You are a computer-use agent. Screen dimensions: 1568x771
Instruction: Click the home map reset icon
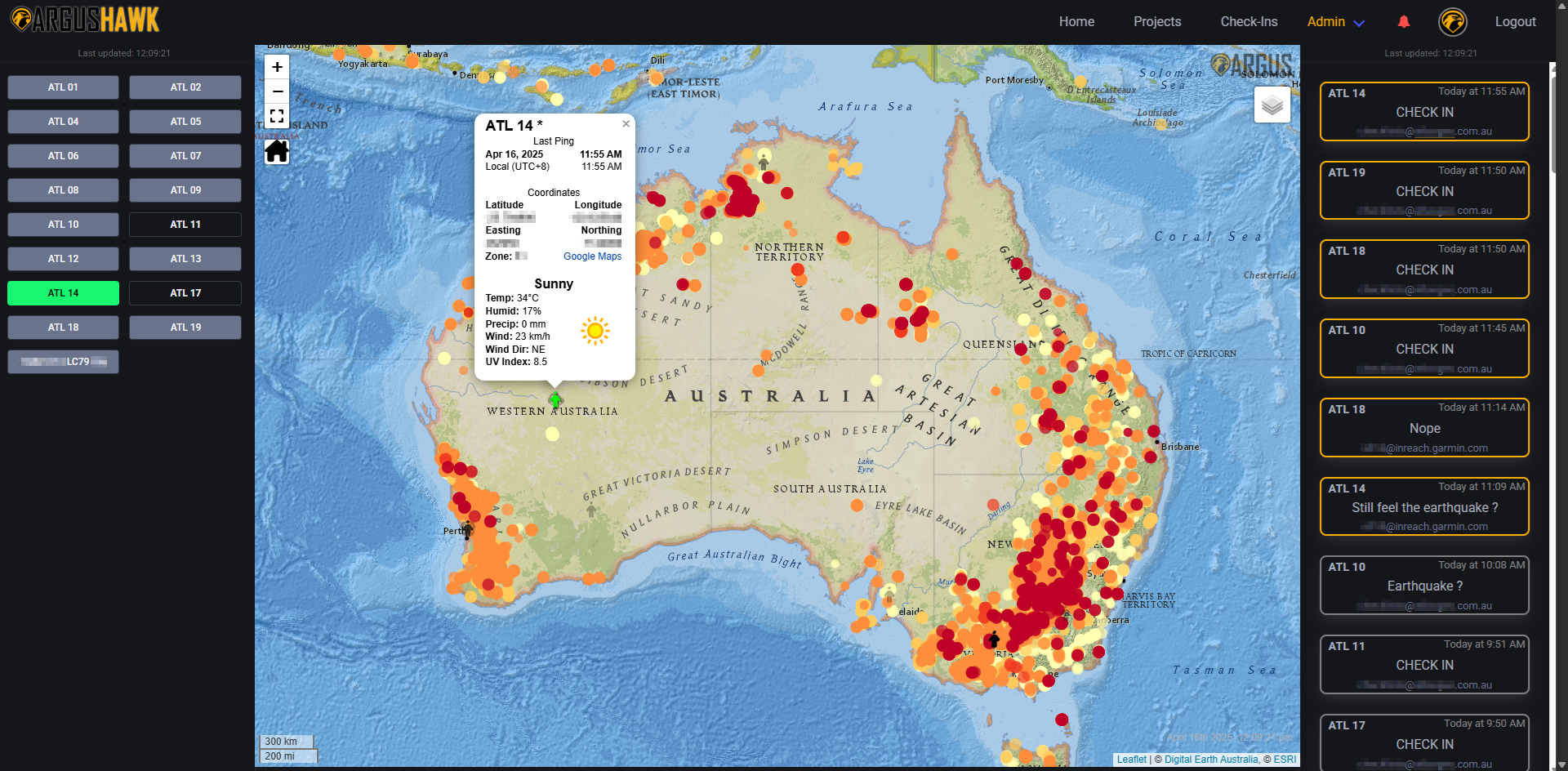(x=277, y=152)
